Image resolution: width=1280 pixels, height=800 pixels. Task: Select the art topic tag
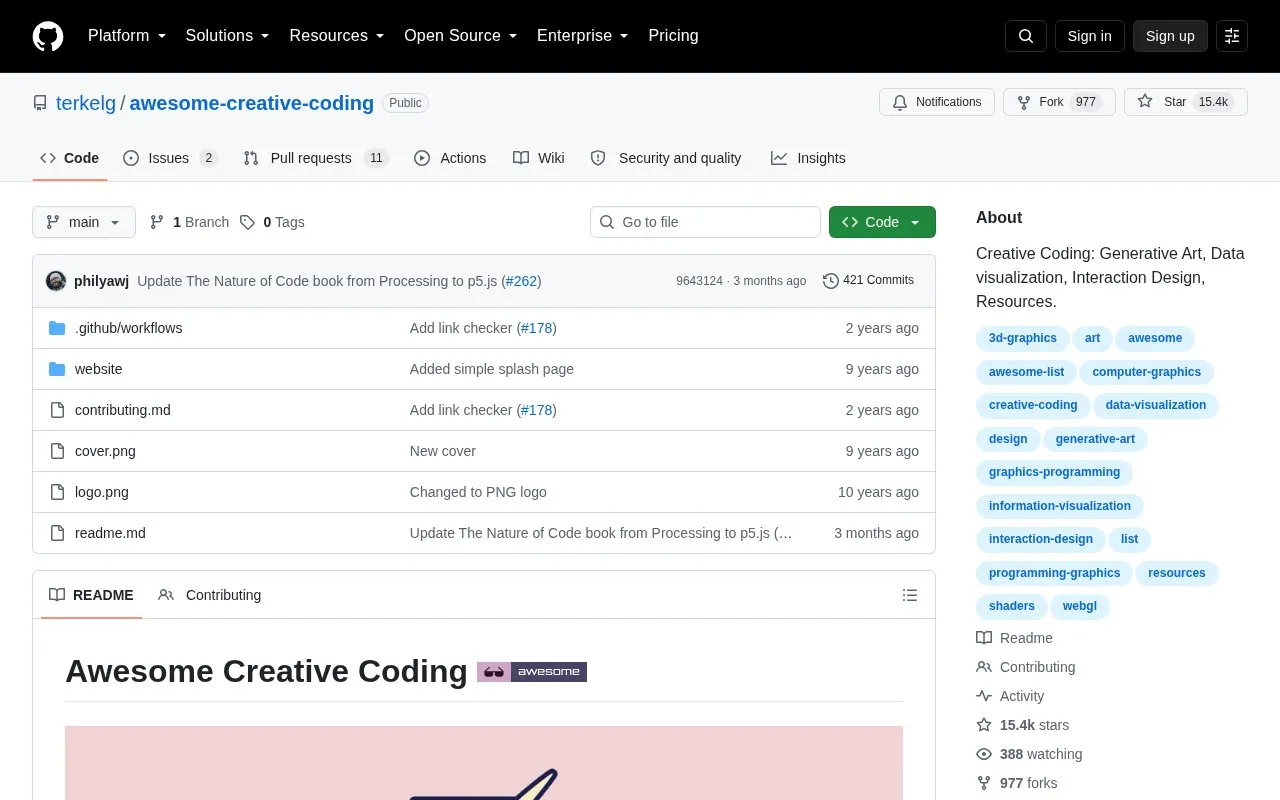tap(1092, 338)
